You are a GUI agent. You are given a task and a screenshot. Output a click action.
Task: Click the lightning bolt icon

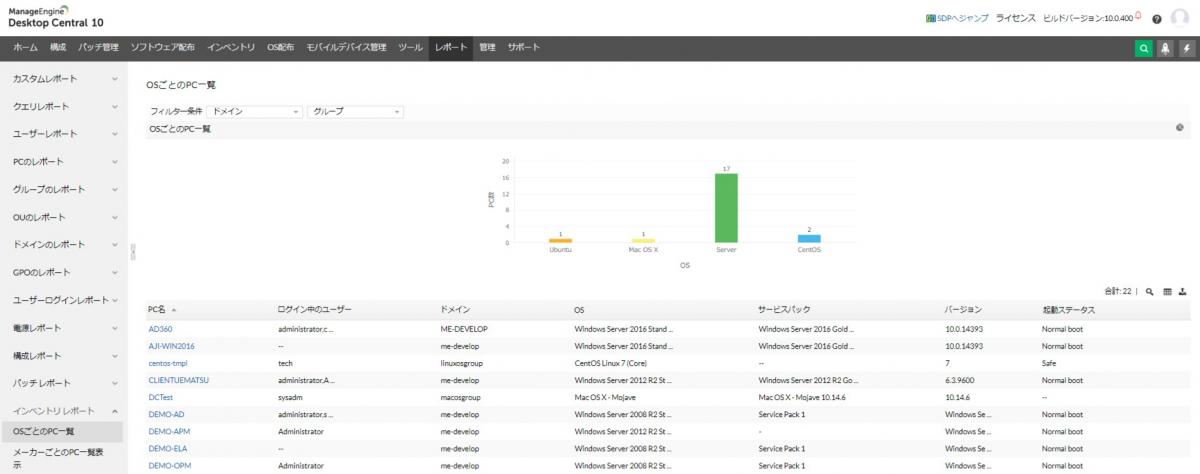click(1186, 49)
